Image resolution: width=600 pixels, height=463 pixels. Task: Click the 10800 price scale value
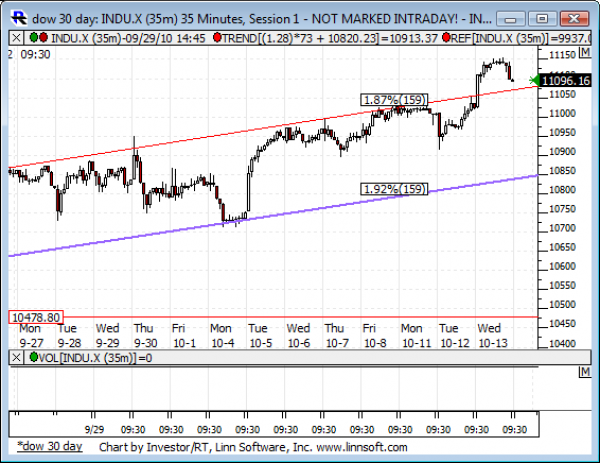[x=562, y=190]
